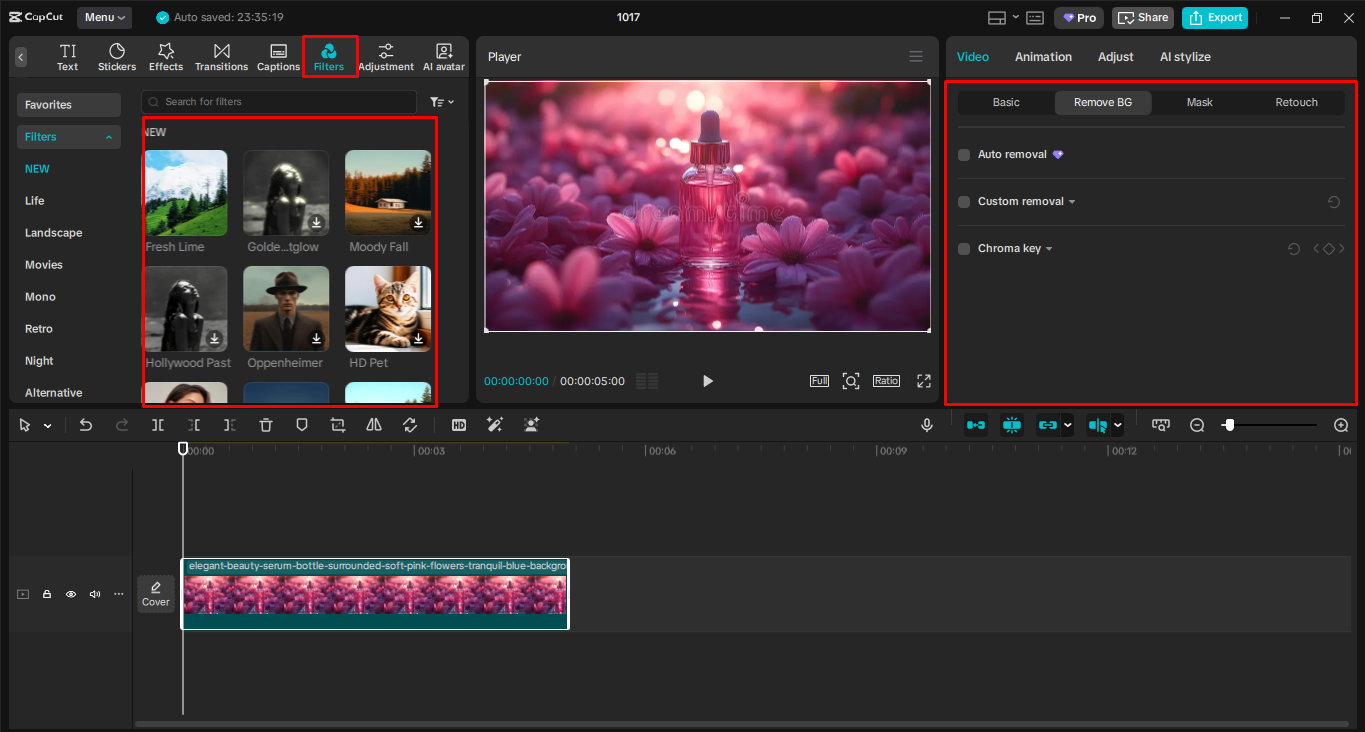Click the Mirror tool icon
Viewport: 1365px width, 732px height.
click(374, 424)
